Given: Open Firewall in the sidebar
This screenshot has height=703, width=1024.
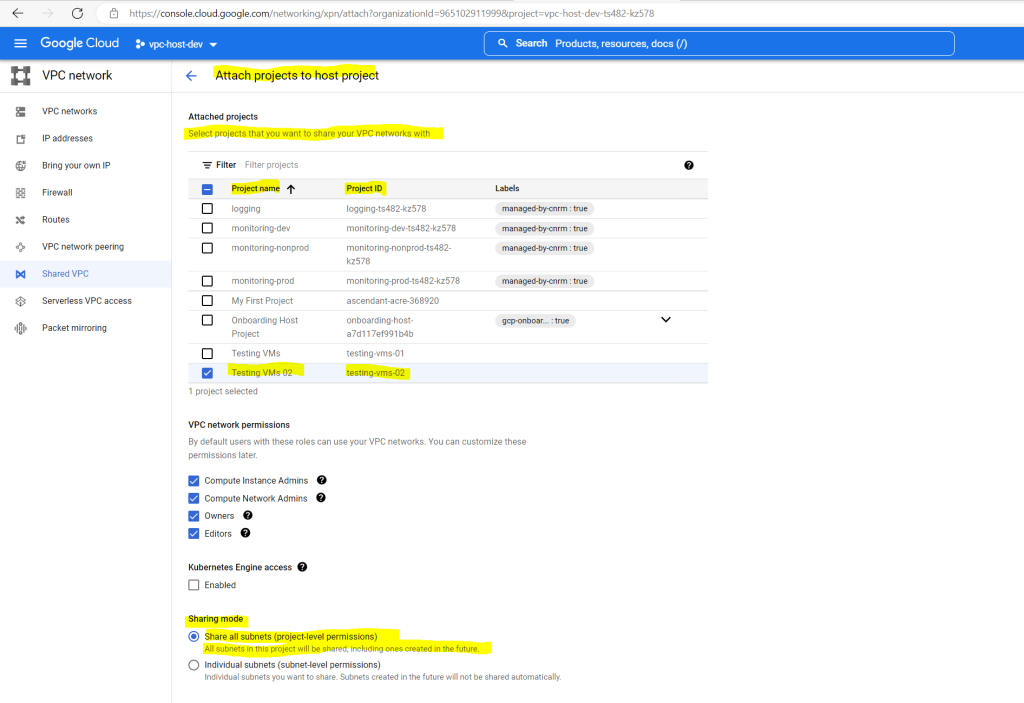Looking at the screenshot, I should click(57, 193).
